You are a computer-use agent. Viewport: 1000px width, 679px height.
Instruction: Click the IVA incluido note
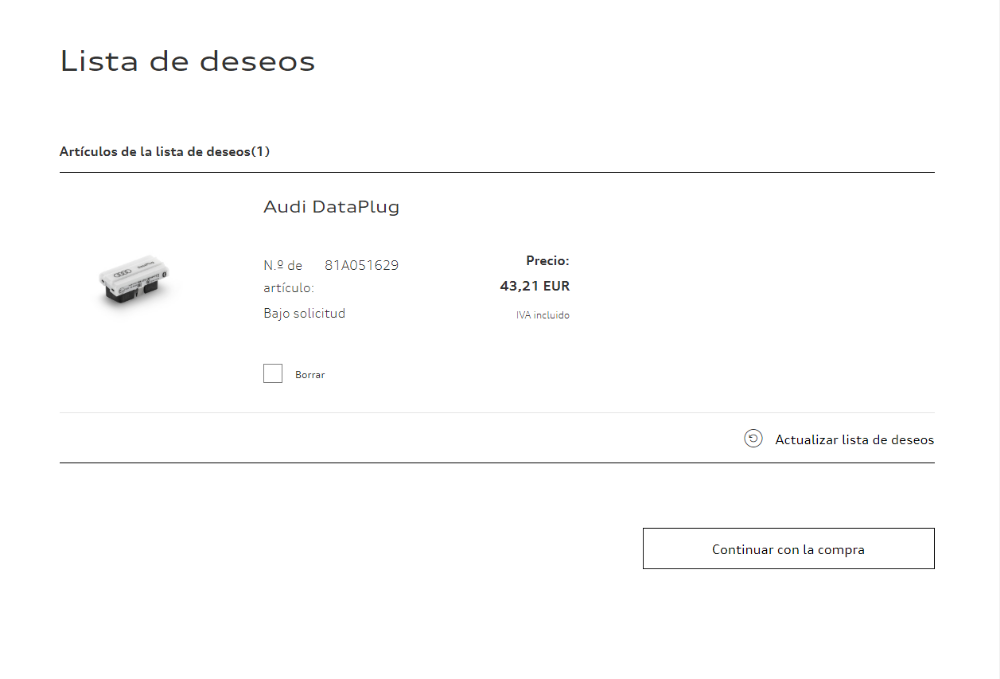point(543,315)
